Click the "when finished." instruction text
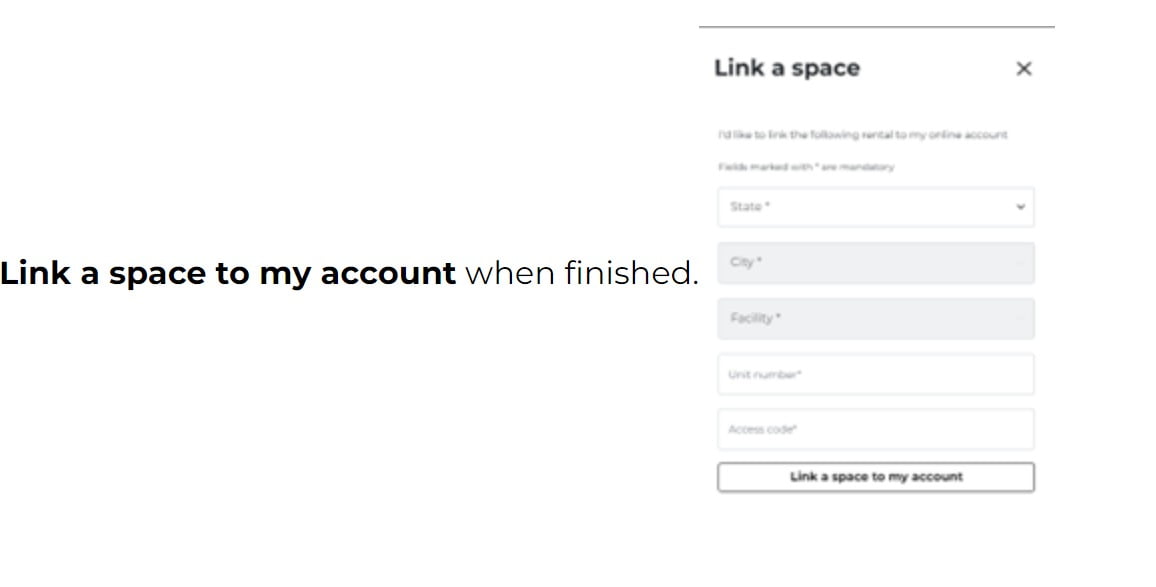1156x587 pixels. 581,273
